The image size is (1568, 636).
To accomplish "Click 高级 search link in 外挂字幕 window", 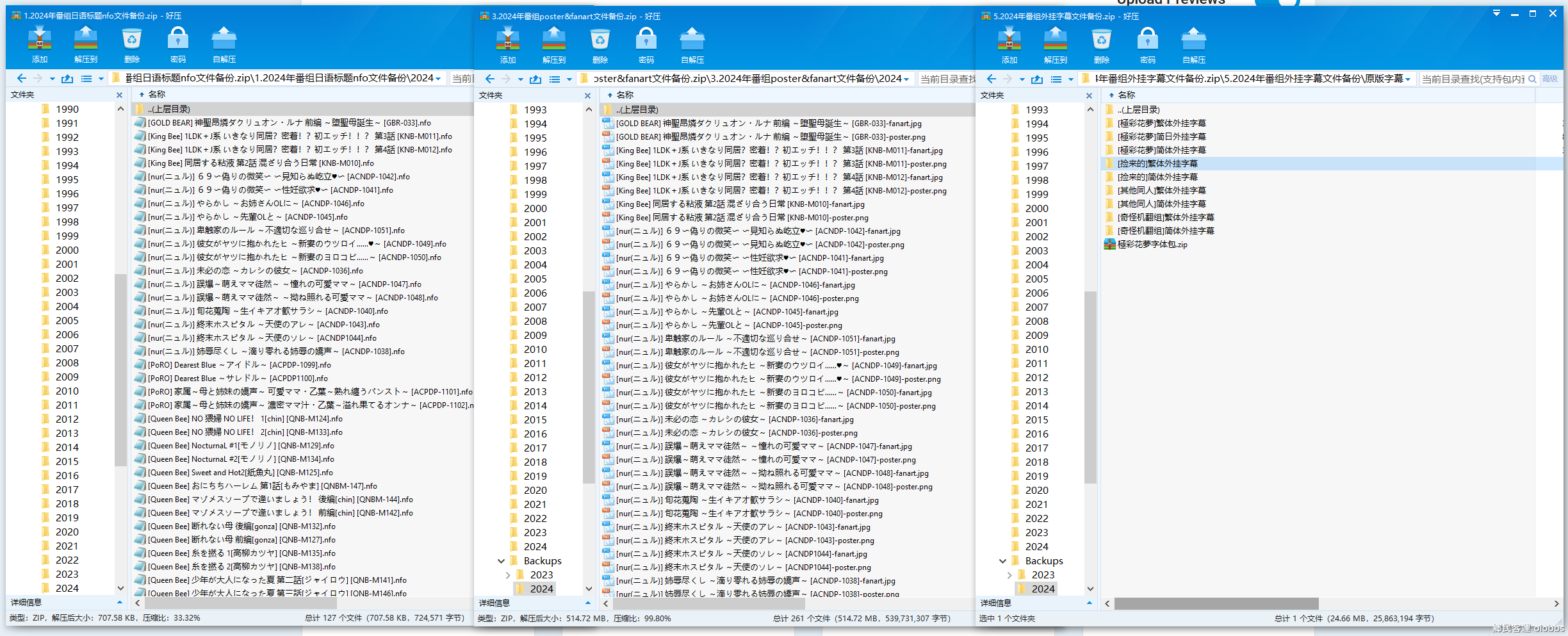I will point(1549,79).
